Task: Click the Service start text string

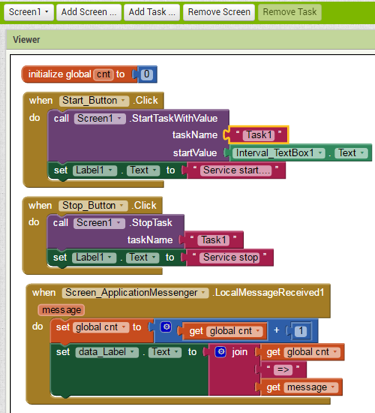Action: pos(236,170)
